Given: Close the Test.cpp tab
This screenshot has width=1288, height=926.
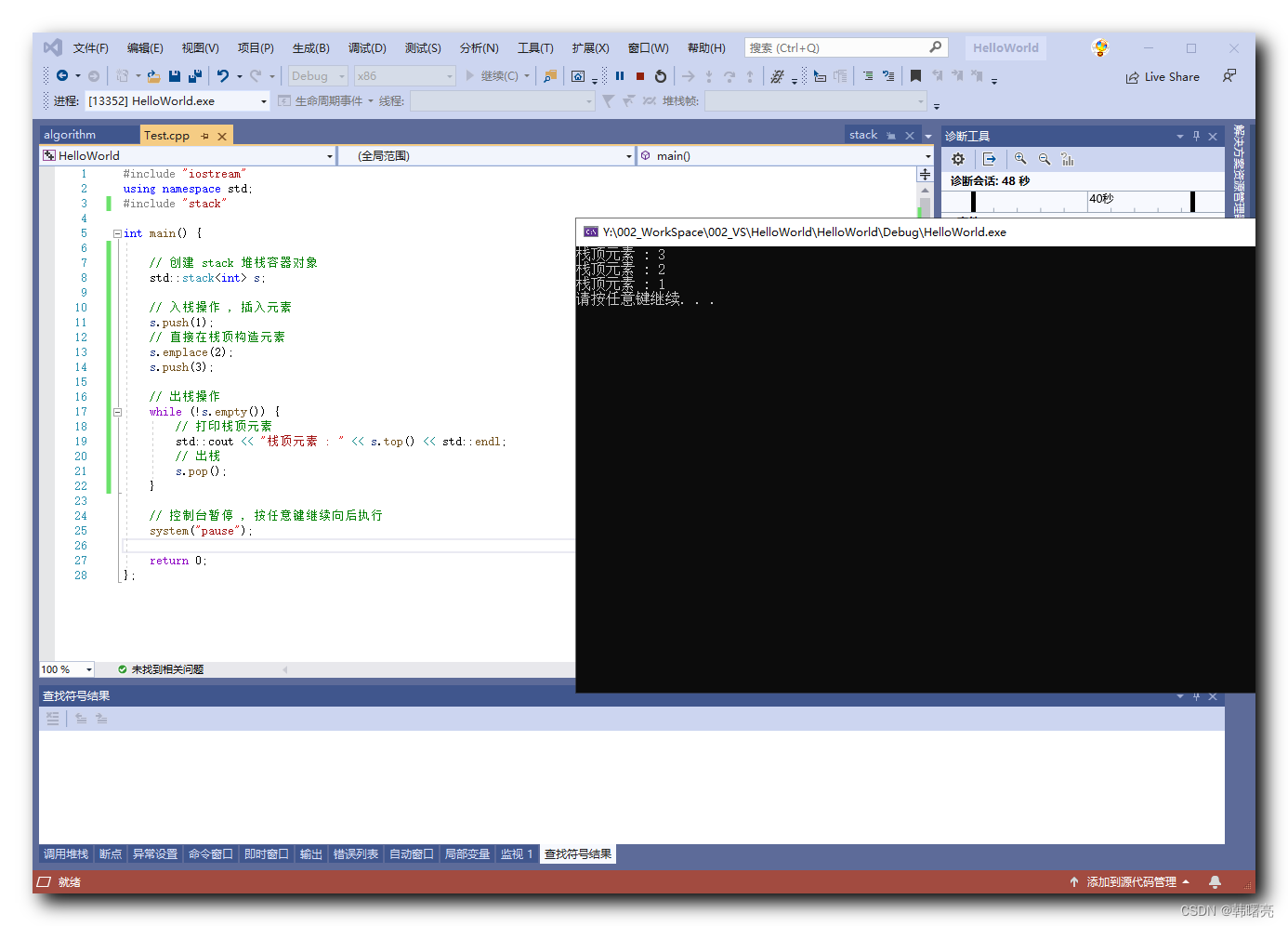Looking at the screenshot, I should 222,136.
